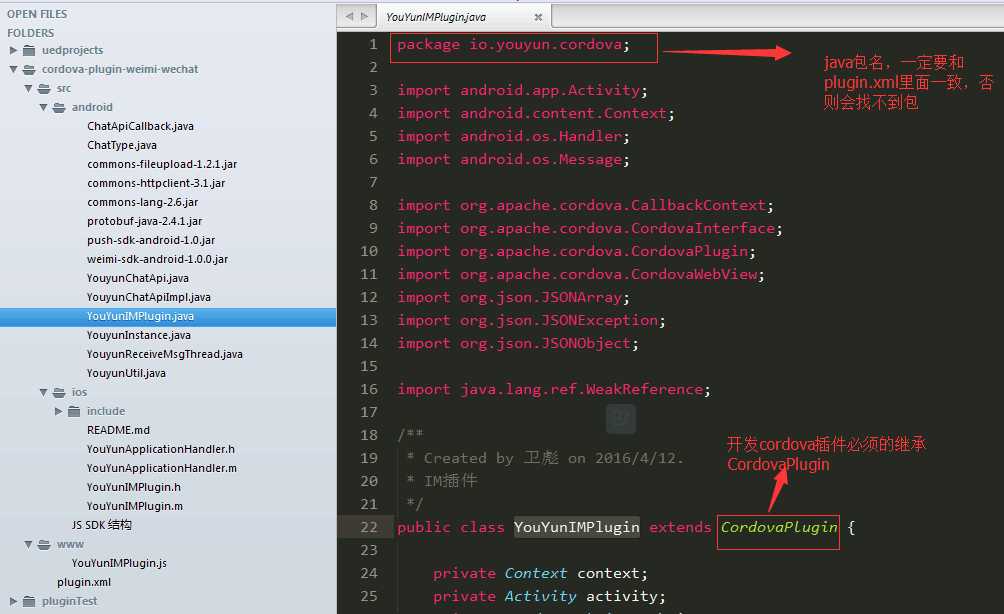Click the www folder icon

(x=44, y=544)
